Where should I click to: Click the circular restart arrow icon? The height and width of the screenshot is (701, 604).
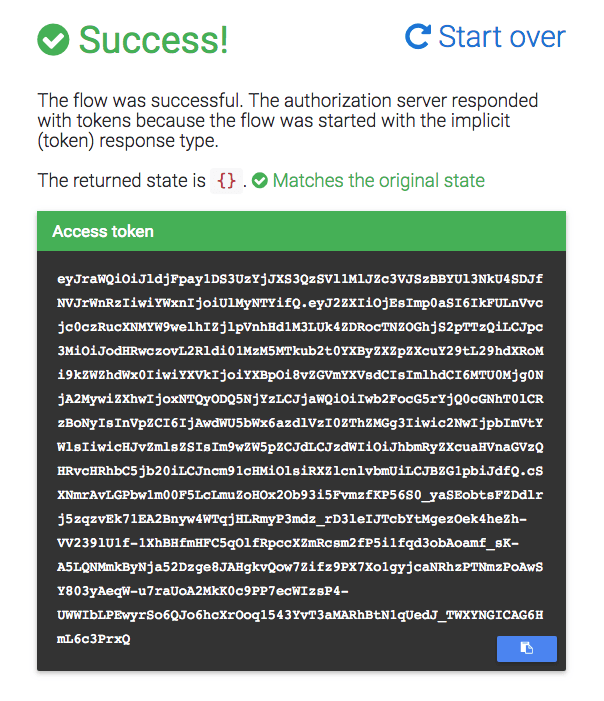pos(418,36)
